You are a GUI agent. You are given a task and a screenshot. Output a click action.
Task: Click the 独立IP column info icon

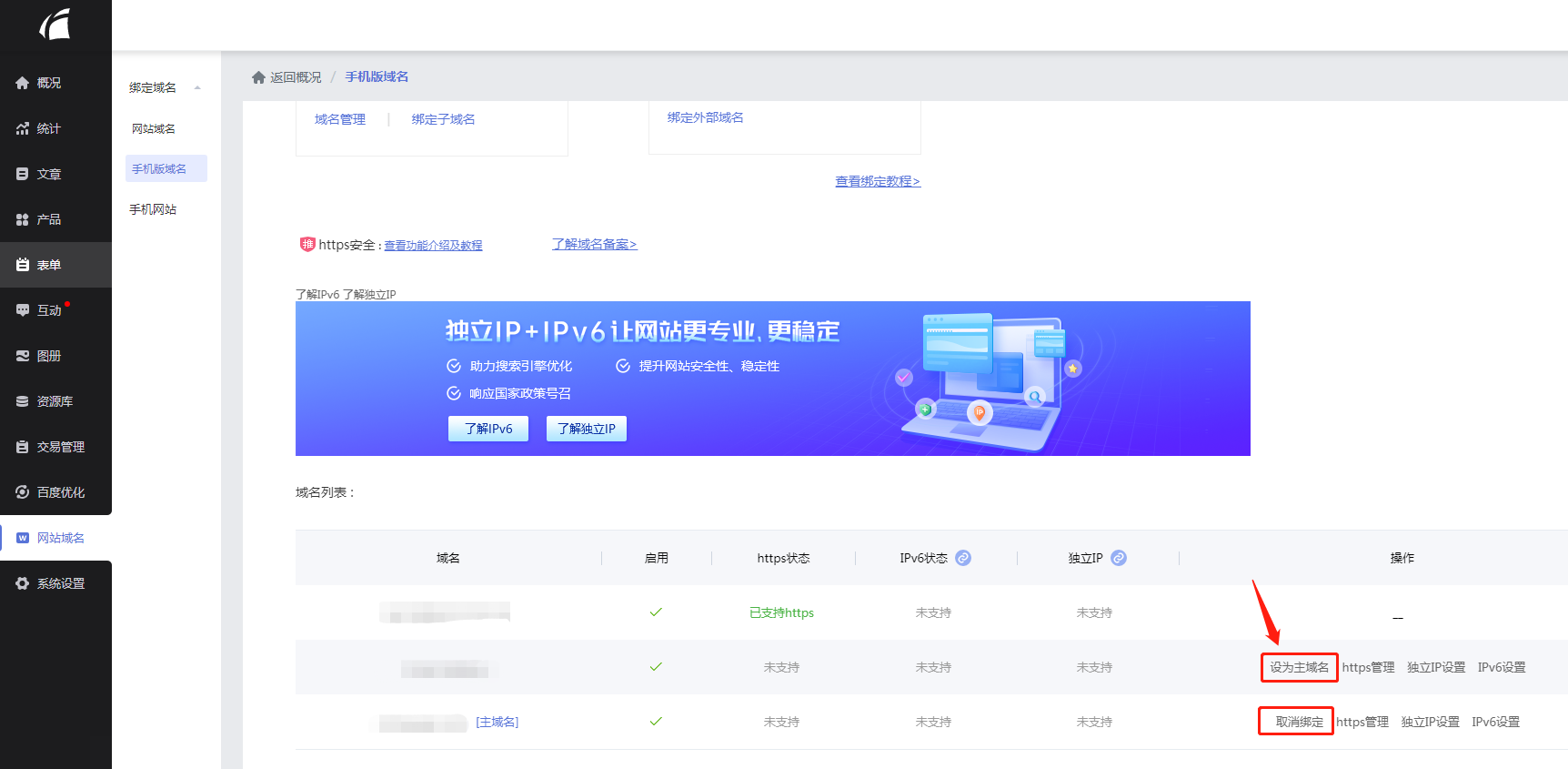(x=1119, y=558)
